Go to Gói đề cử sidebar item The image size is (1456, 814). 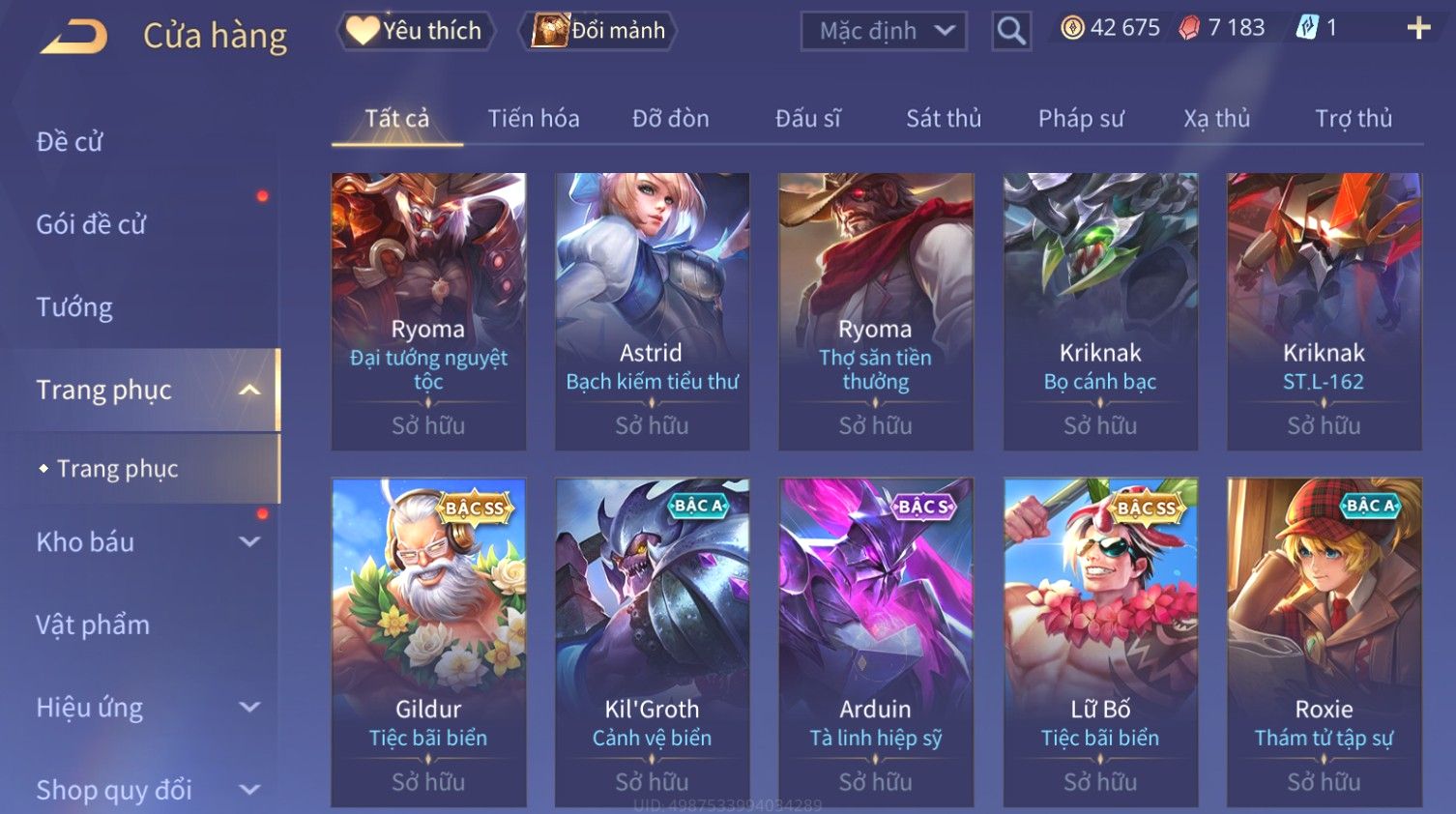(x=91, y=224)
